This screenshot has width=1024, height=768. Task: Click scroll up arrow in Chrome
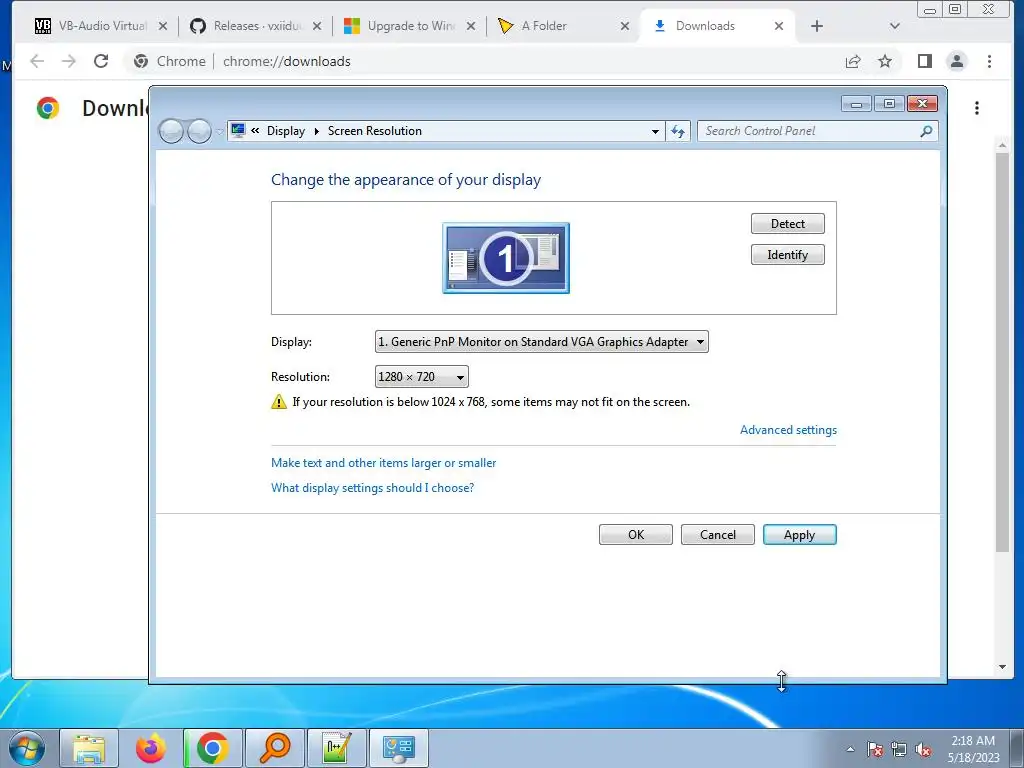point(1002,144)
